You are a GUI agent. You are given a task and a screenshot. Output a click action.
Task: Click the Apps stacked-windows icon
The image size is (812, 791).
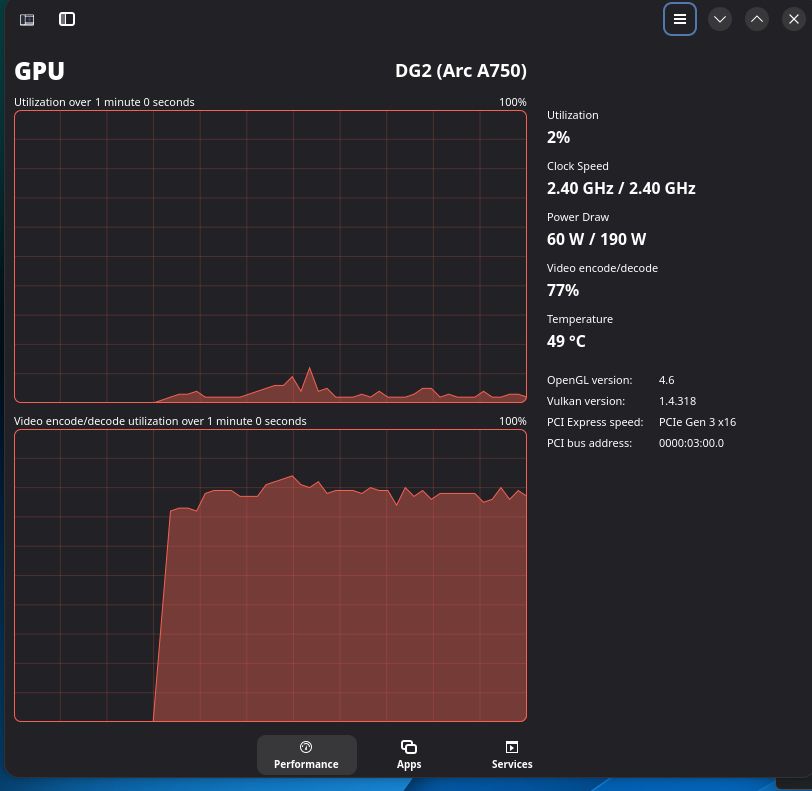coord(409,746)
